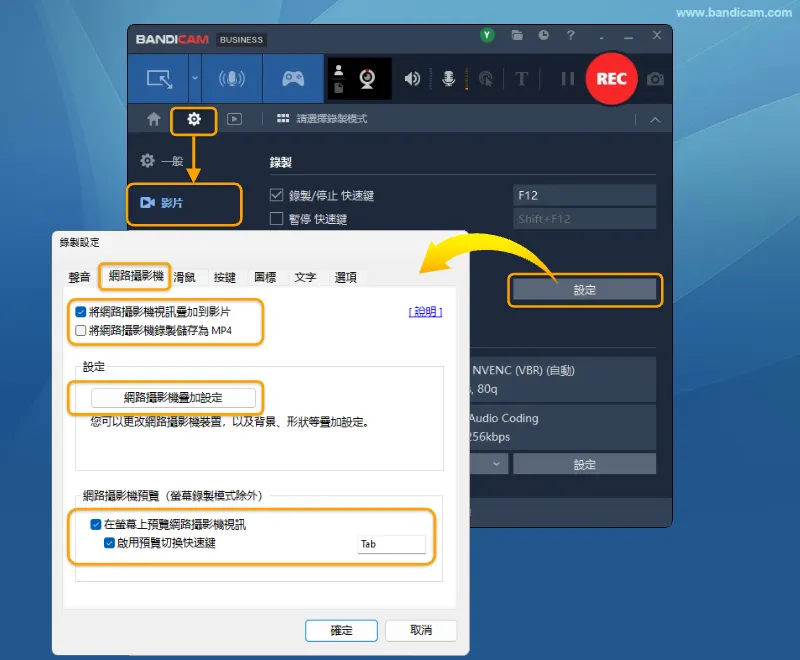Switch to the 按鍵 tab
The width and height of the screenshot is (800, 660).
tap(224, 277)
